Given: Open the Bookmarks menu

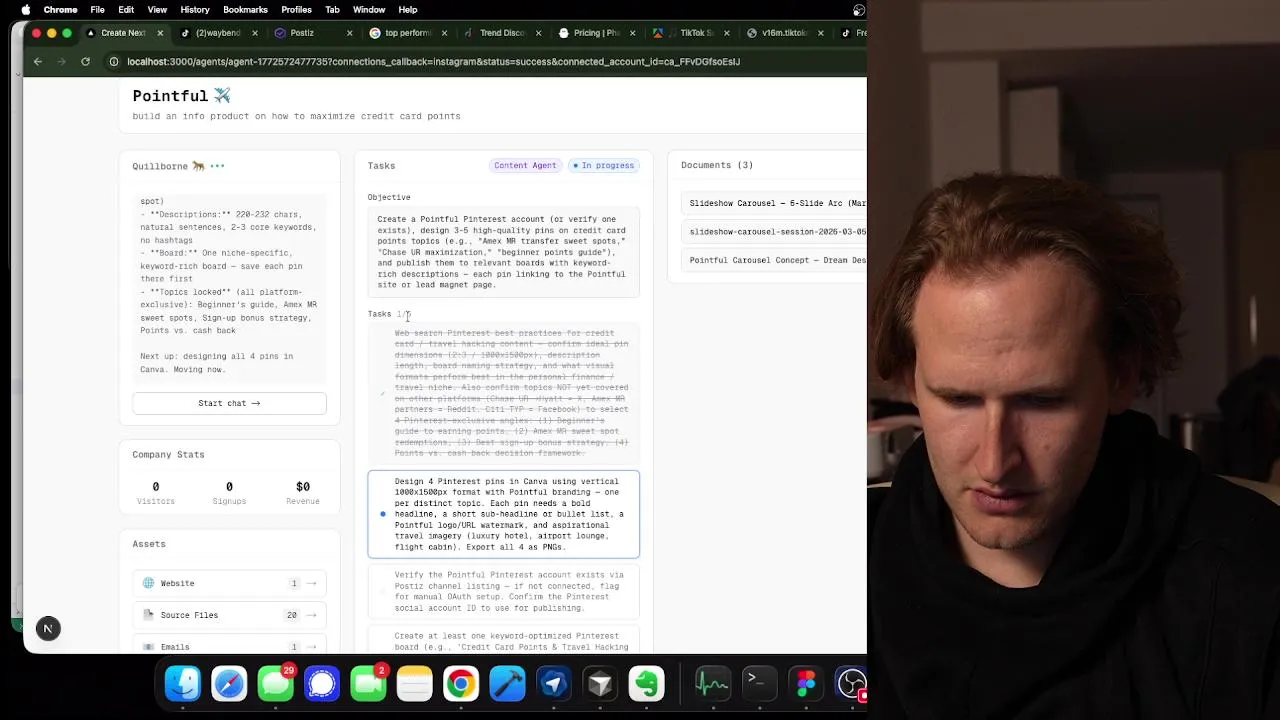Looking at the screenshot, I should (x=245, y=10).
